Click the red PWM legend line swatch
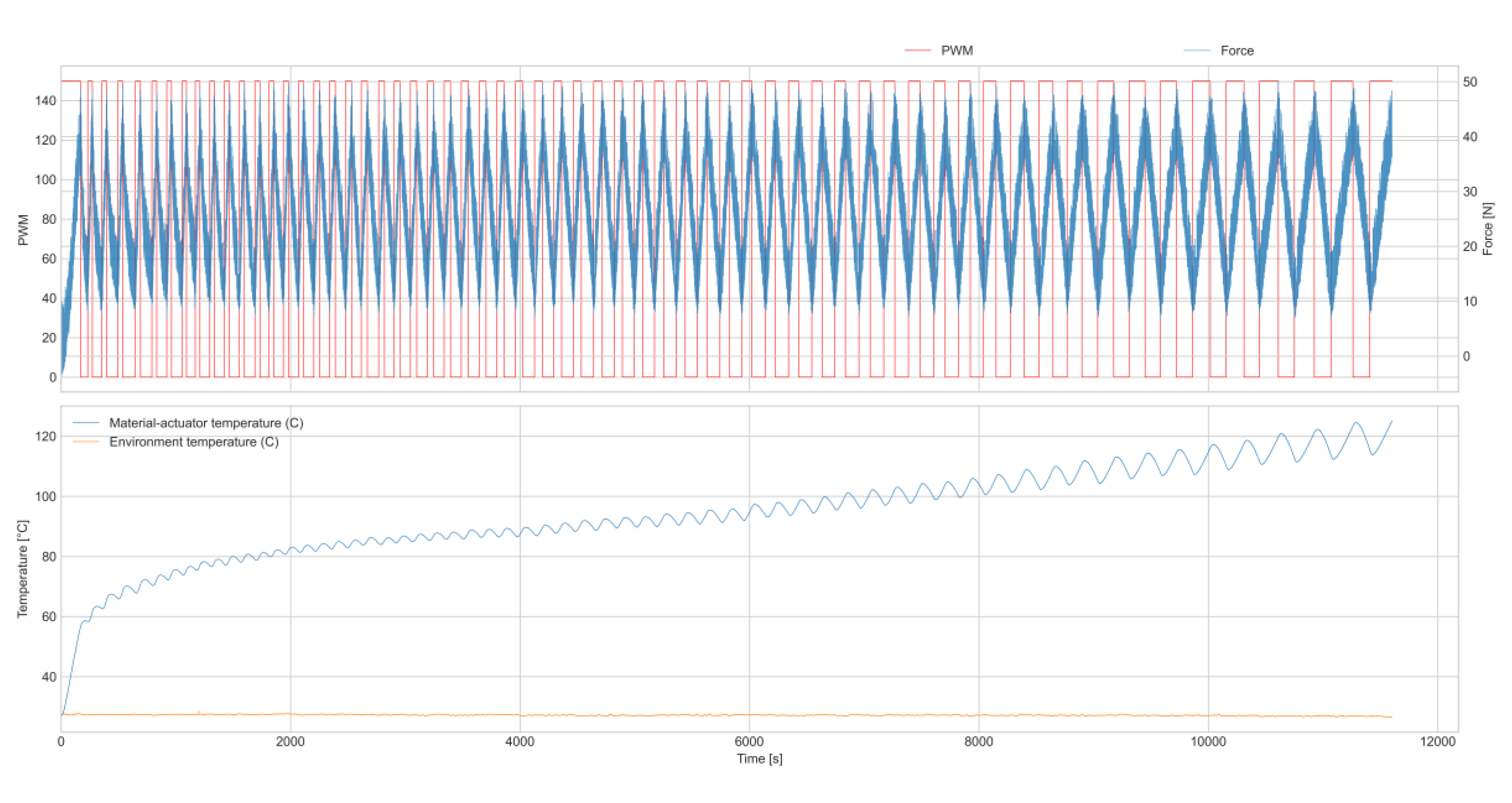The height and width of the screenshot is (803, 1512). [x=917, y=50]
